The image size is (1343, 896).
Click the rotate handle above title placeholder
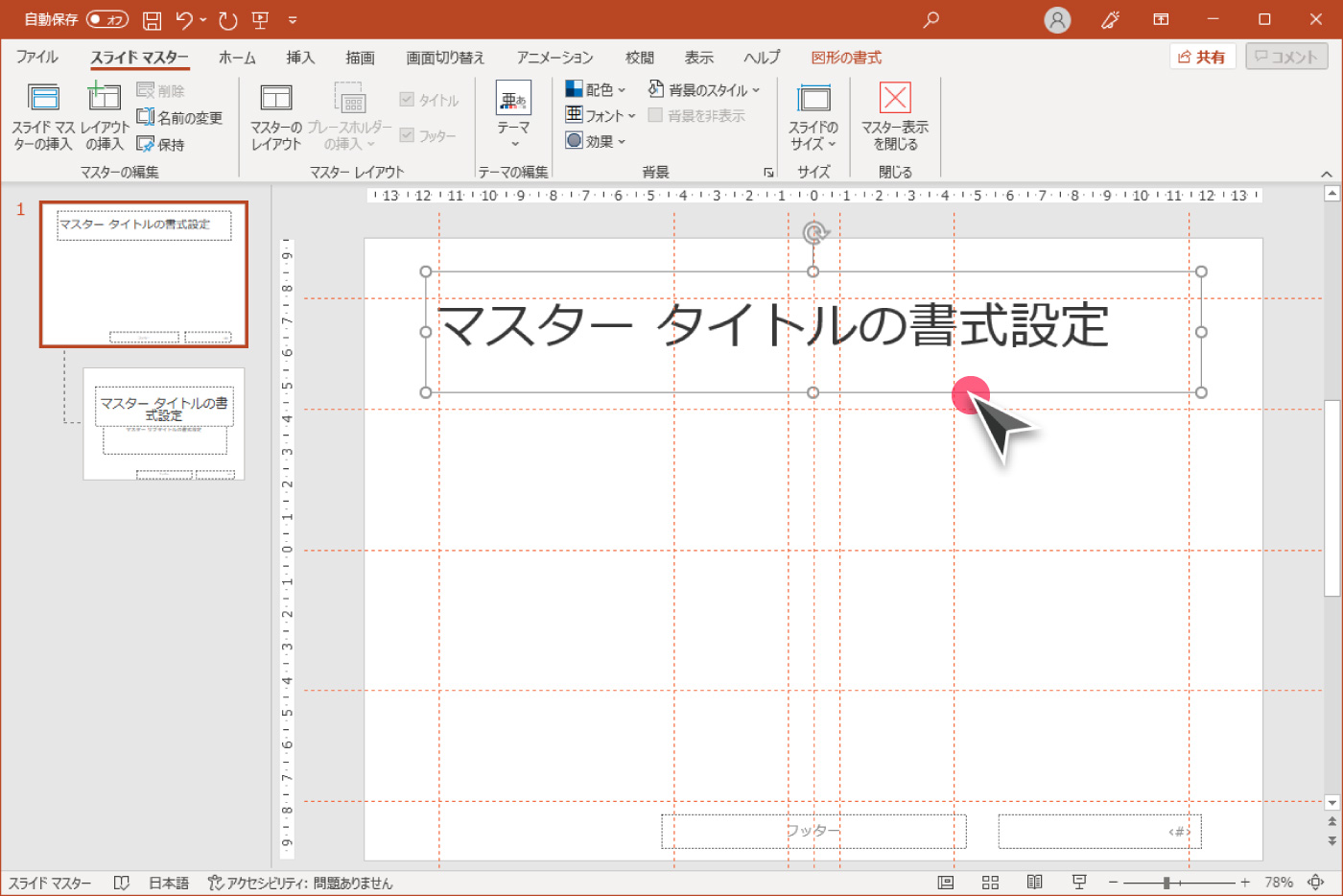(813, 233)
